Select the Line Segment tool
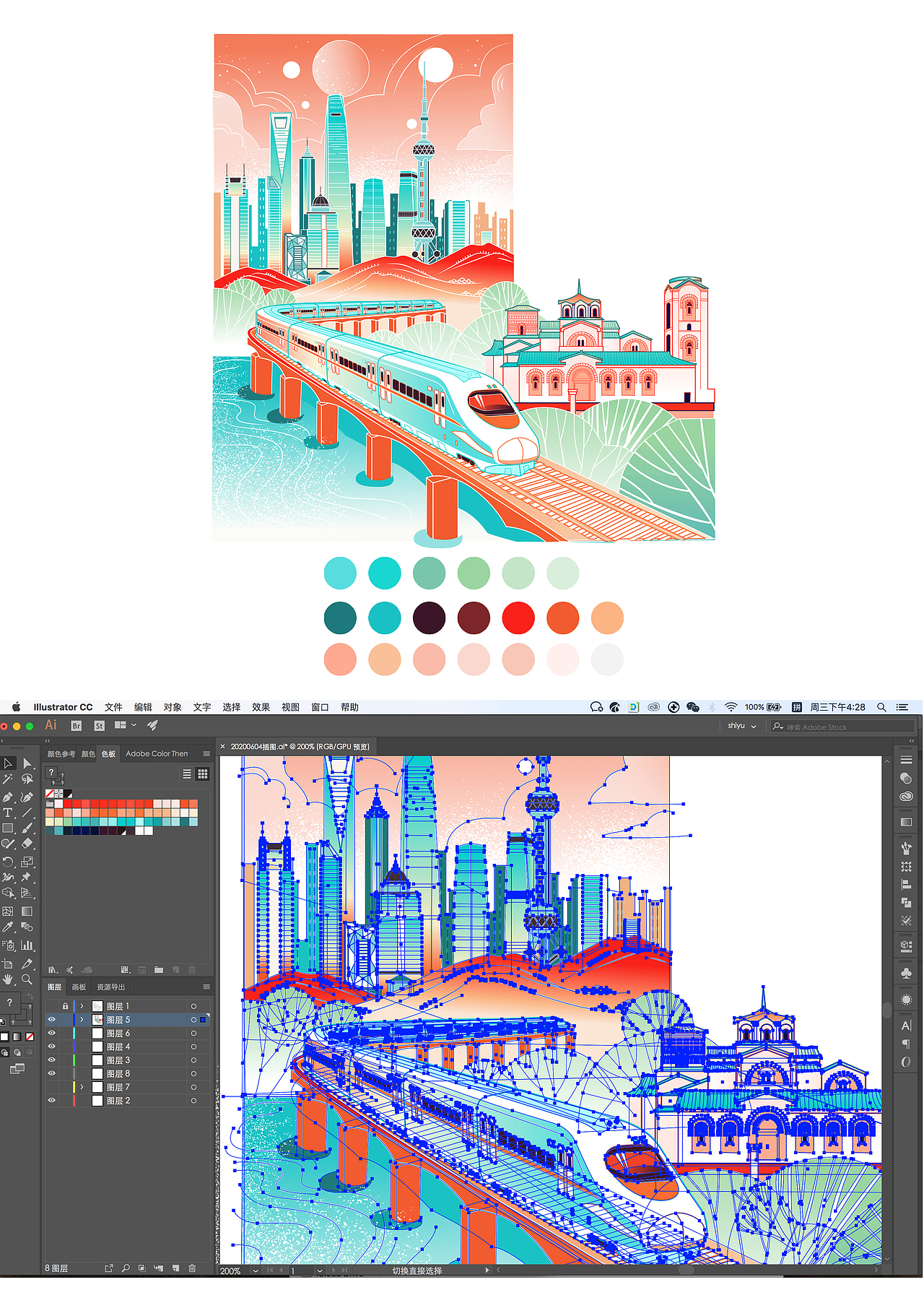This screenshot has width=924, height=1308. [27, 813]
